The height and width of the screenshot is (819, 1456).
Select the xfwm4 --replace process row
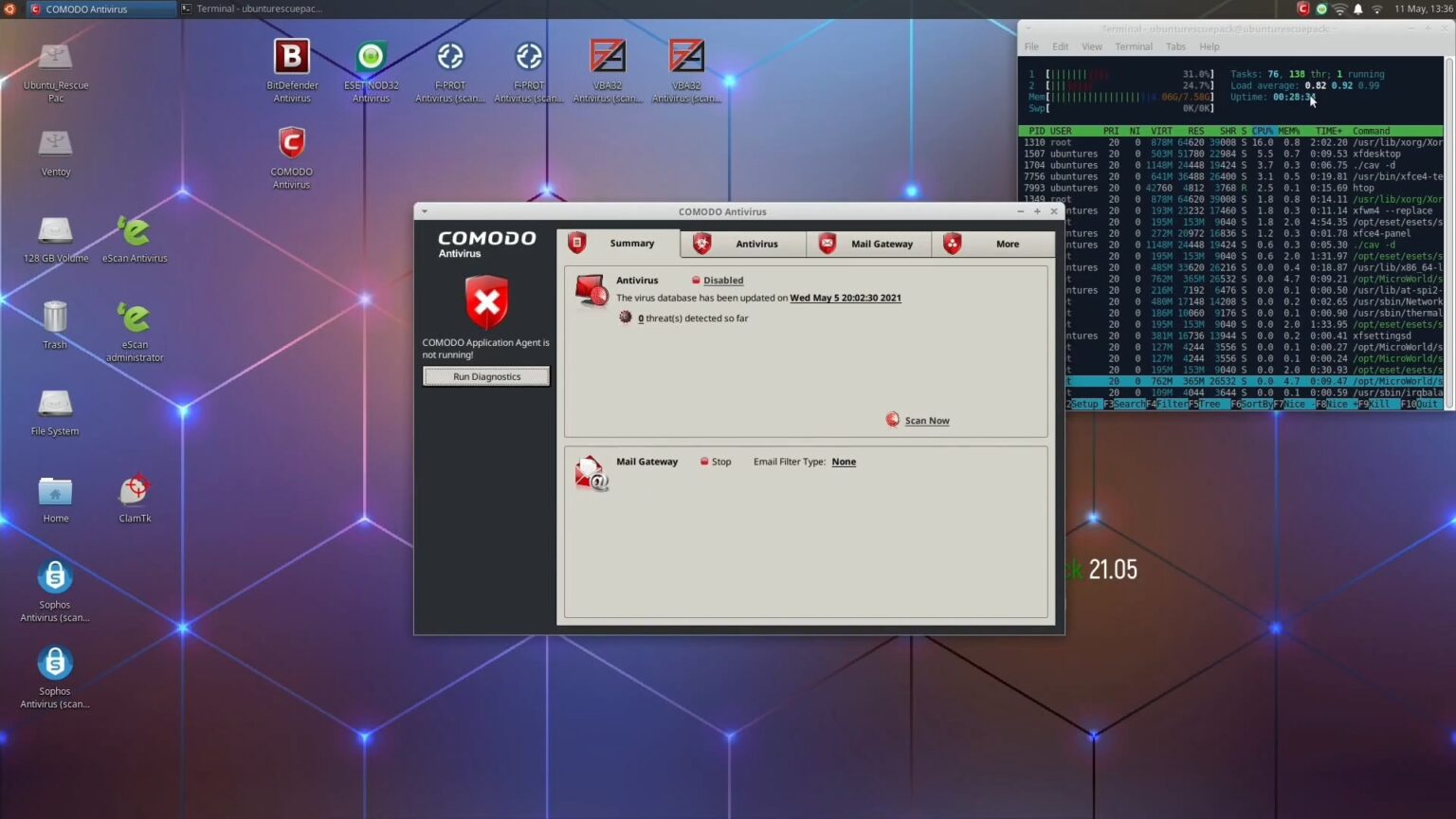coord(1253,210)
